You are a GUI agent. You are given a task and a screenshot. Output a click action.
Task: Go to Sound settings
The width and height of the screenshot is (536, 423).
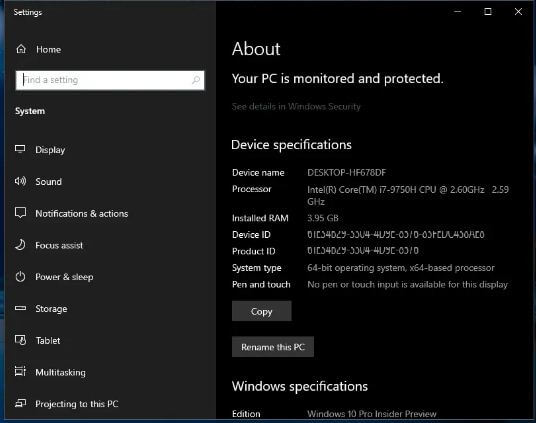tap(49, 182)
